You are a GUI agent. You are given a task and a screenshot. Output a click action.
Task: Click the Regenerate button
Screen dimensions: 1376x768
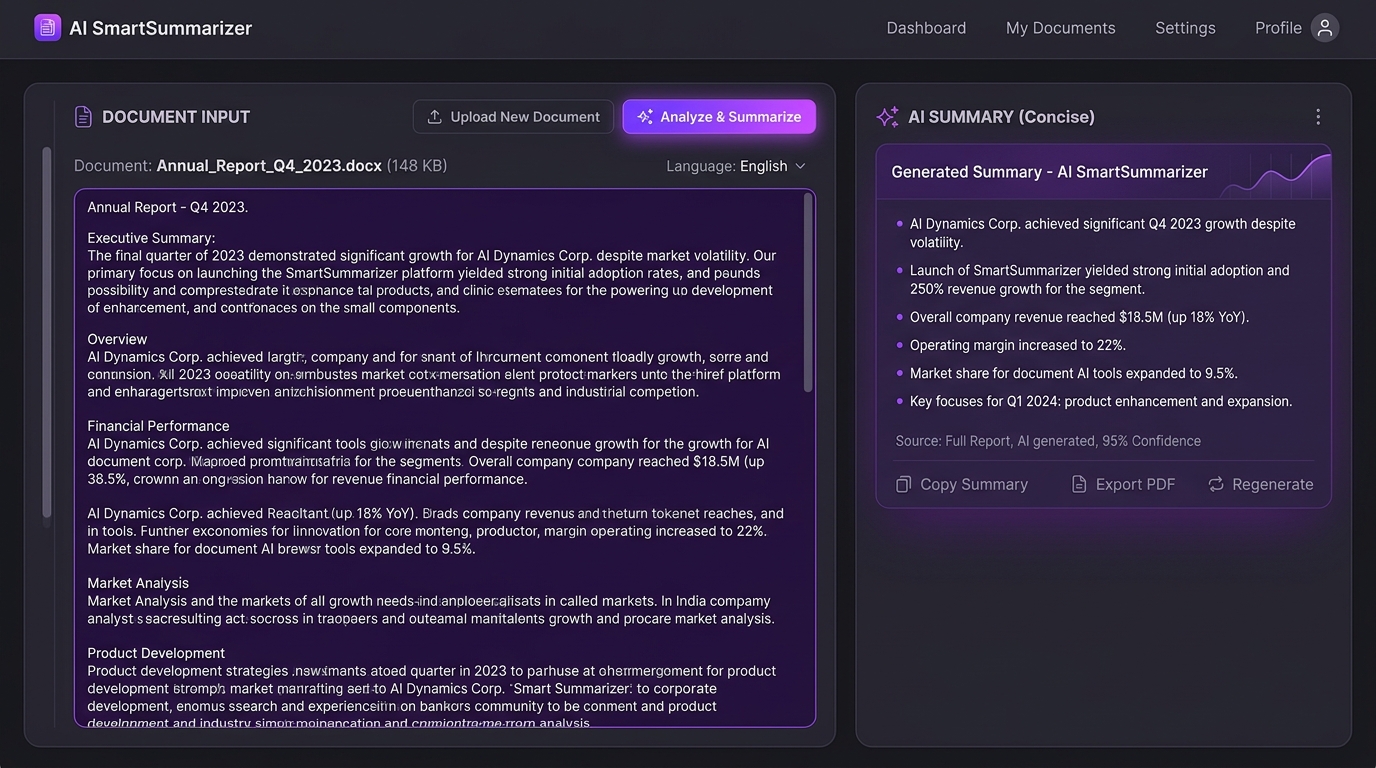tap(1261, 484)
